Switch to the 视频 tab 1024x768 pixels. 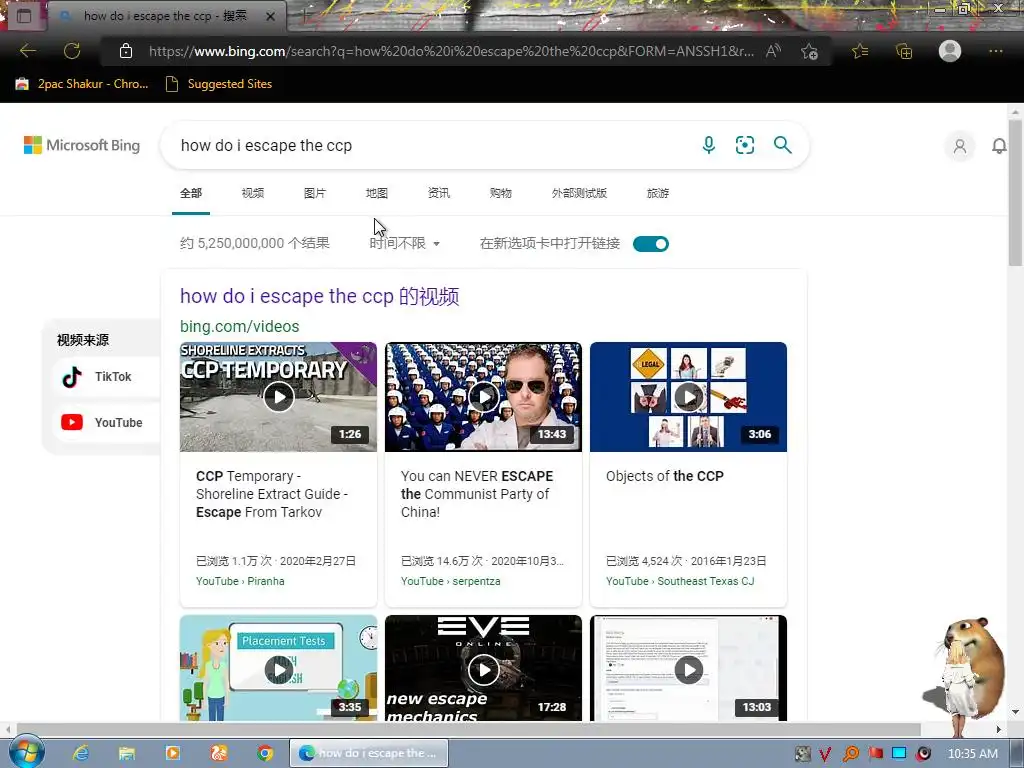pyautogui.click(x=253, y=193)
